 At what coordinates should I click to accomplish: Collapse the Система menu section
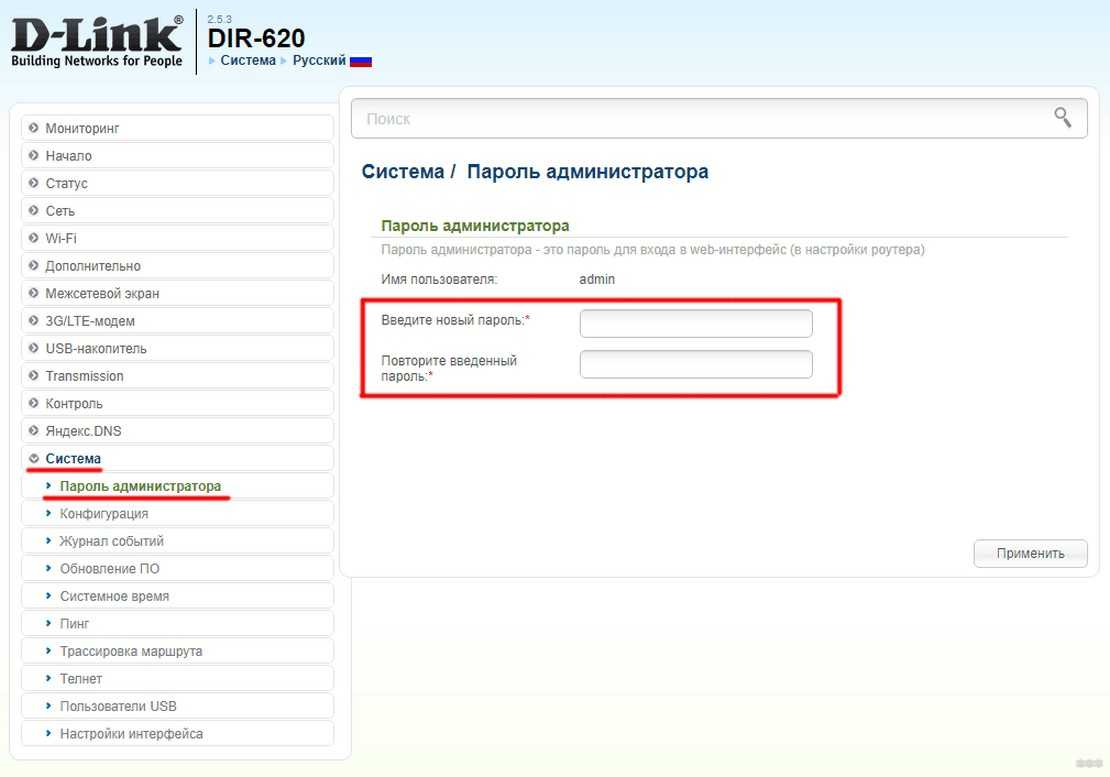point(73,459)
